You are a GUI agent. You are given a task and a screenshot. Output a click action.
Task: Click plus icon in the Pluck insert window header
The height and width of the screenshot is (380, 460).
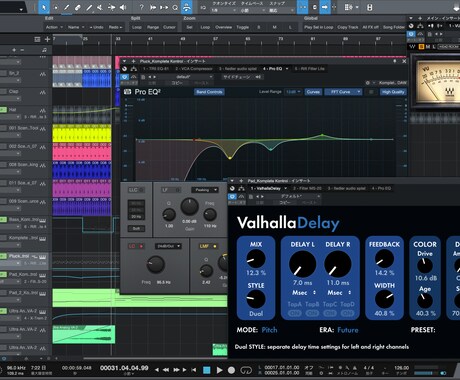[x=133, y=61]
